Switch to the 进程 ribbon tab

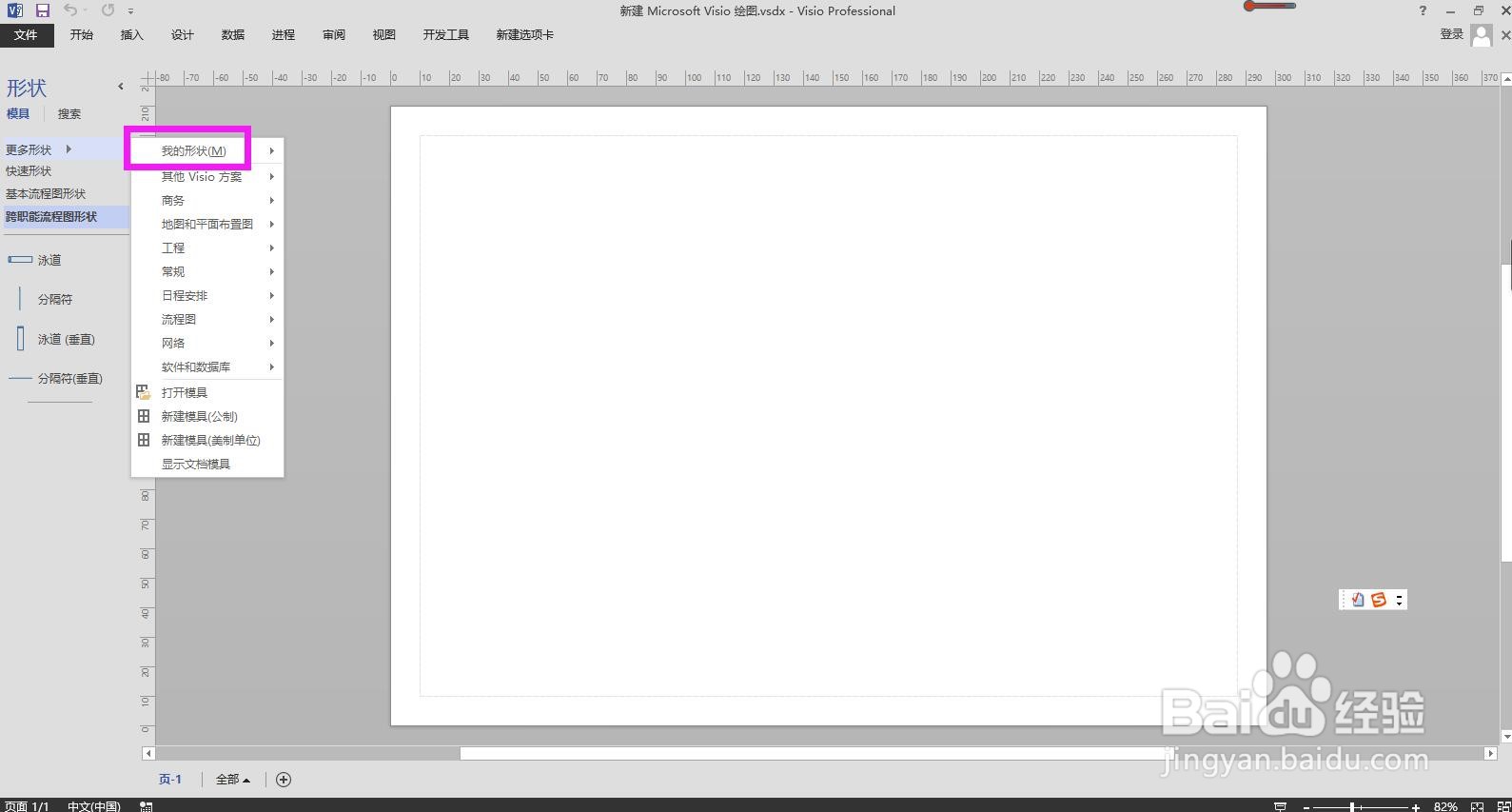click(x=284, y=35)
